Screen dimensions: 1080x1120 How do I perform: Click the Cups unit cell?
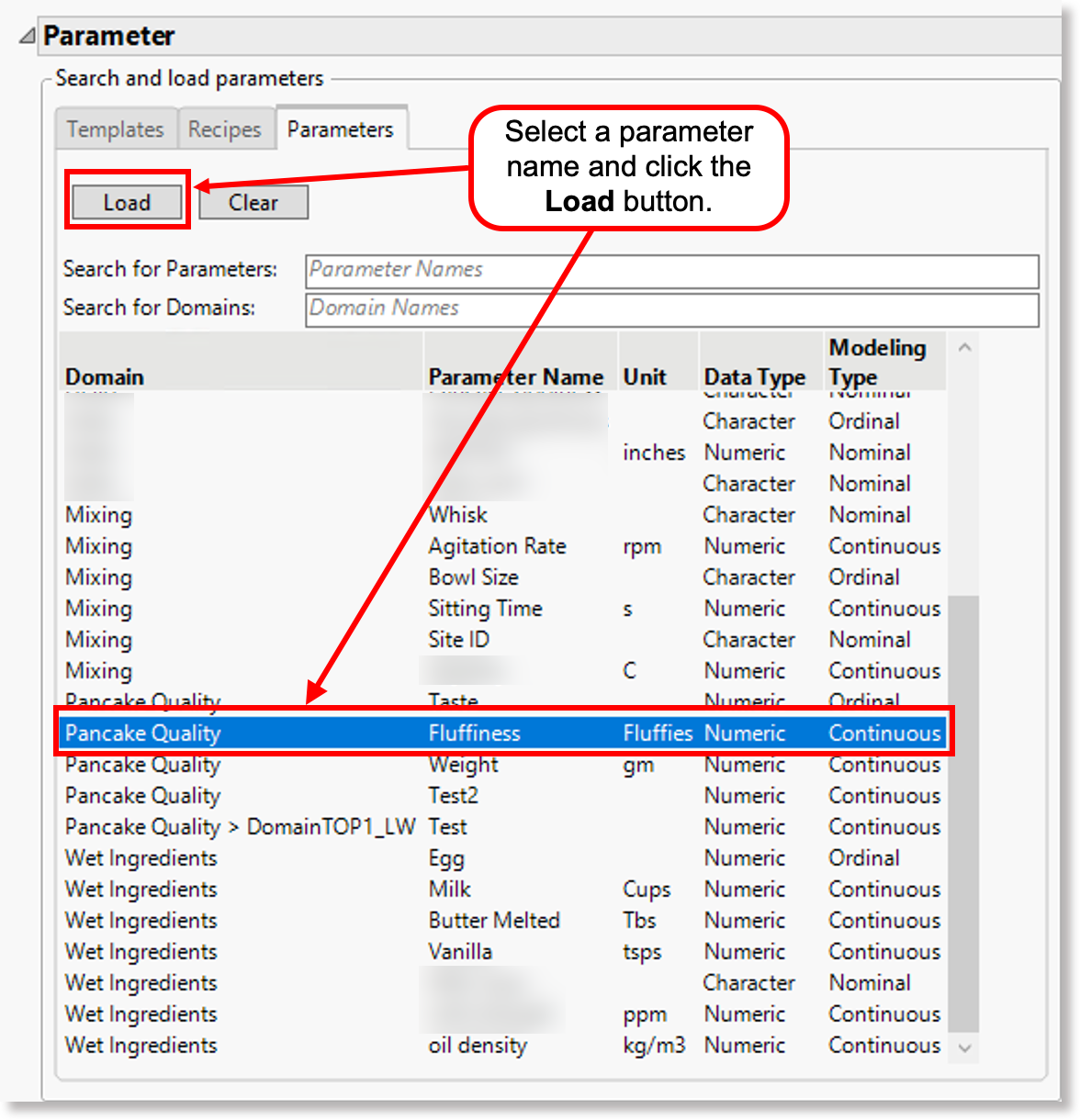(x=647, y=890)
